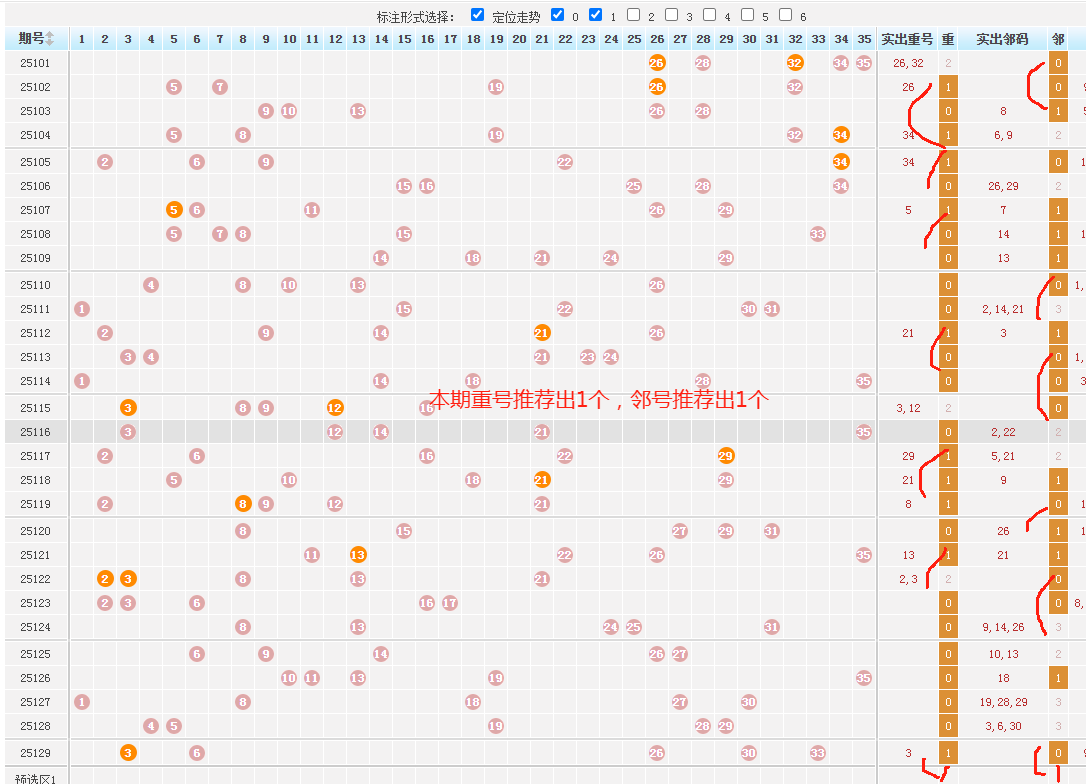Enable the checkbox labeled 5
The width and height of the screenshot is (1086, 784).
[x=748, y=15]
